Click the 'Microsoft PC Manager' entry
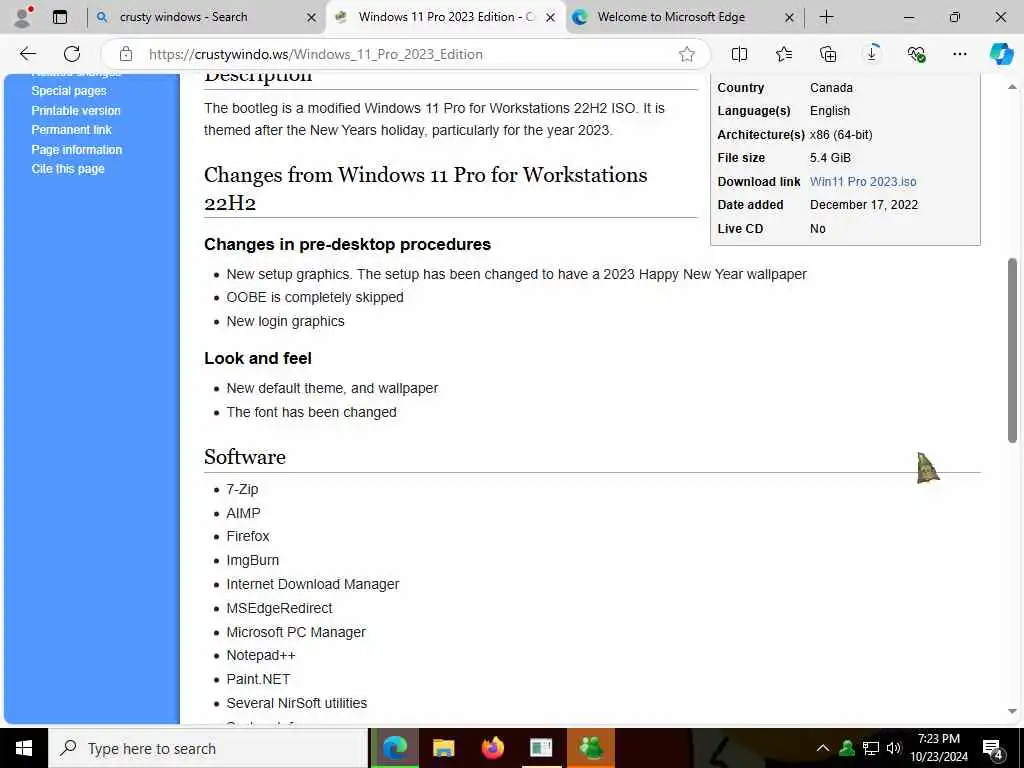The height and width of the screenshot is (768, 1024). [296, 632]
